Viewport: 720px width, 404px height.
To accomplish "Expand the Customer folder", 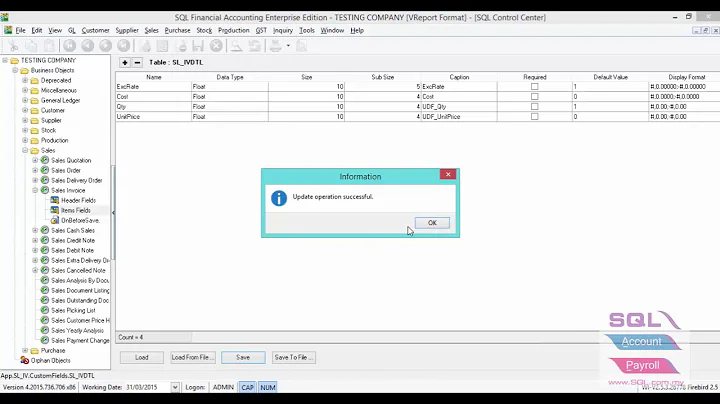I will pyautogui.click(x=25, y=111).
